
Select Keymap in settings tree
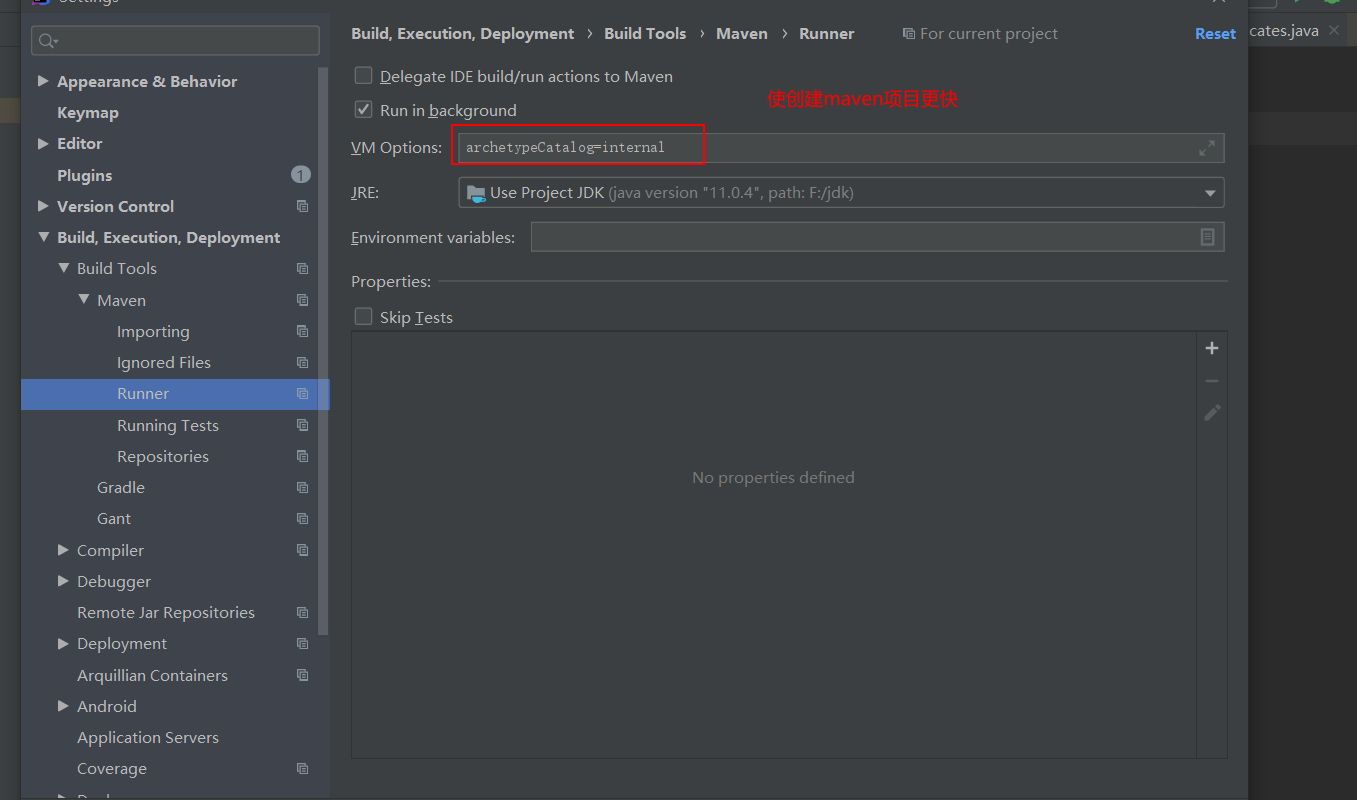[x=88, y=112]
